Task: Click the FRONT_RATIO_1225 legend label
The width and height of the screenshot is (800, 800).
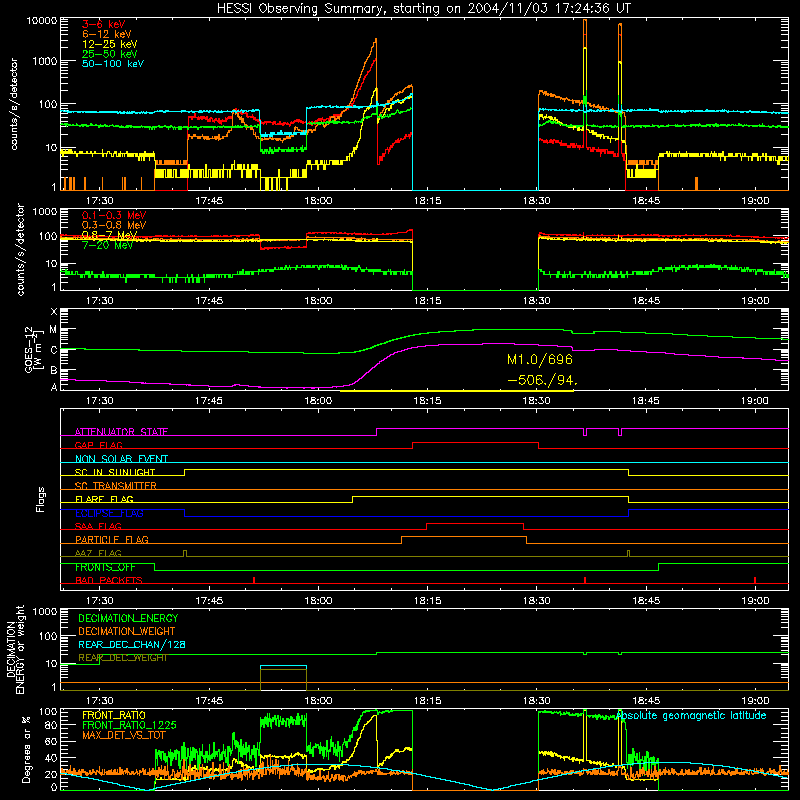Action: 129,725
